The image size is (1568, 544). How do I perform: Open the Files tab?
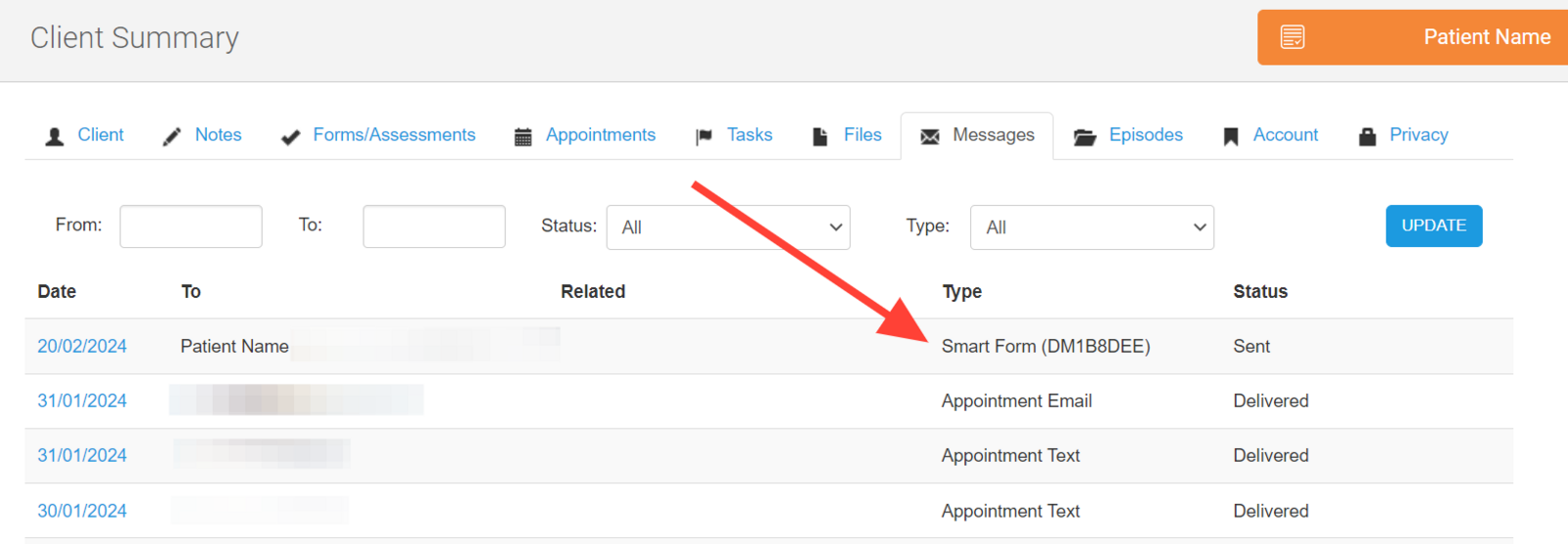(862, 135)
